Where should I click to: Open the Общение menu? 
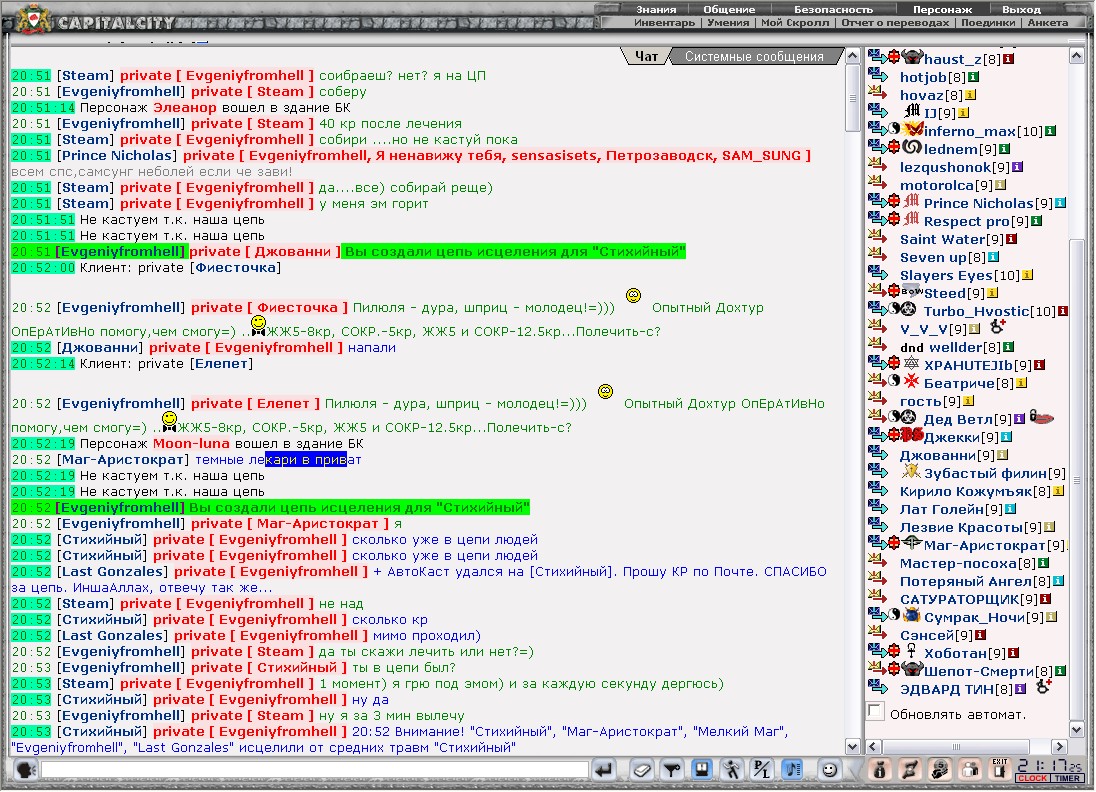[x=729, y=9]
